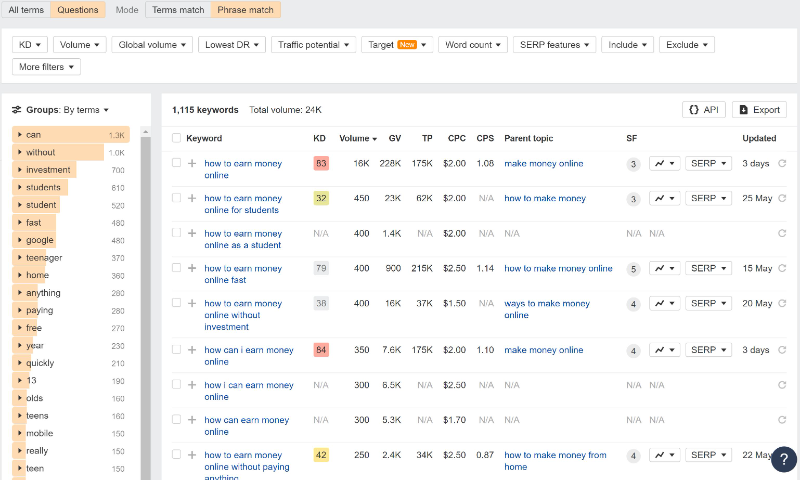Image resolution: width=800 pixels, height=480 pixels.
Task: Open trend chart for 'how to earn money online'
Action: (x=664, y=163)
